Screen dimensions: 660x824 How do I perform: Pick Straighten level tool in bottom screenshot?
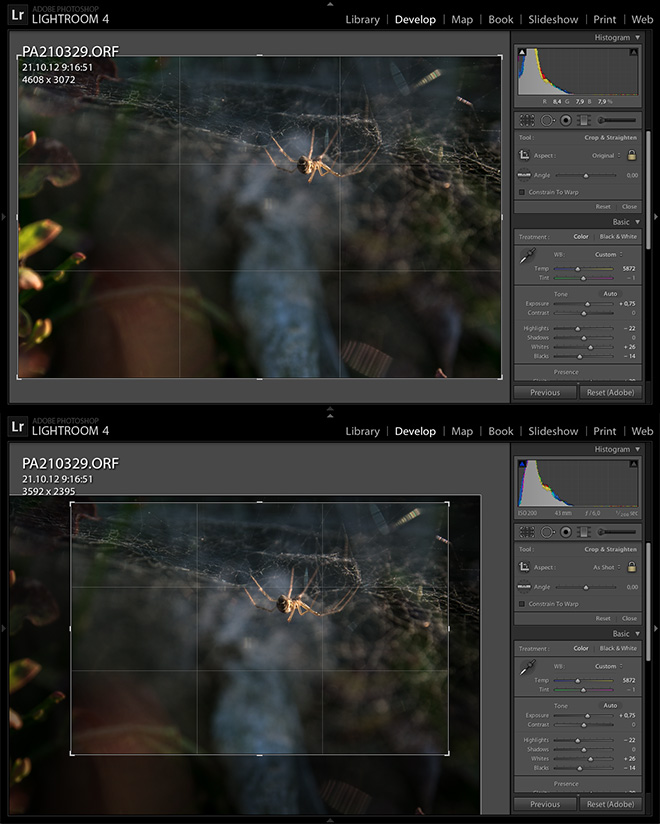(x=524, y=587)
